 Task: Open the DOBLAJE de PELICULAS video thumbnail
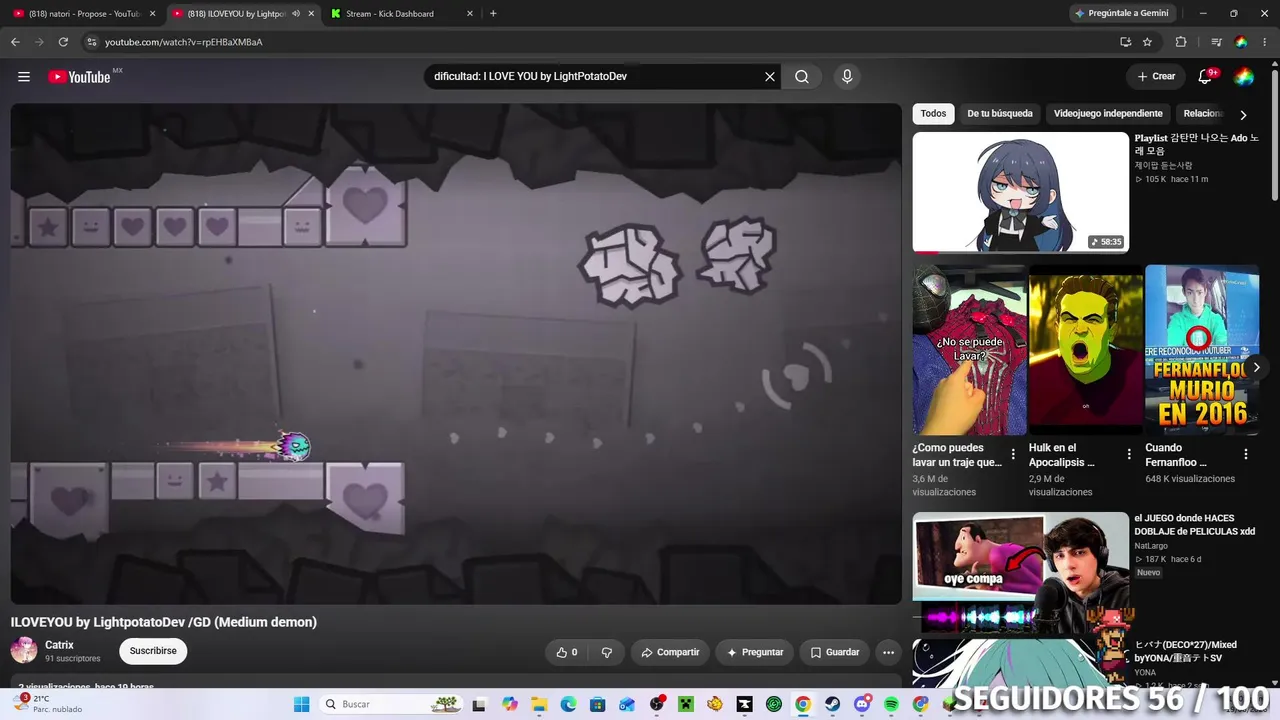pyautogui.click(x=1020, y=573)
